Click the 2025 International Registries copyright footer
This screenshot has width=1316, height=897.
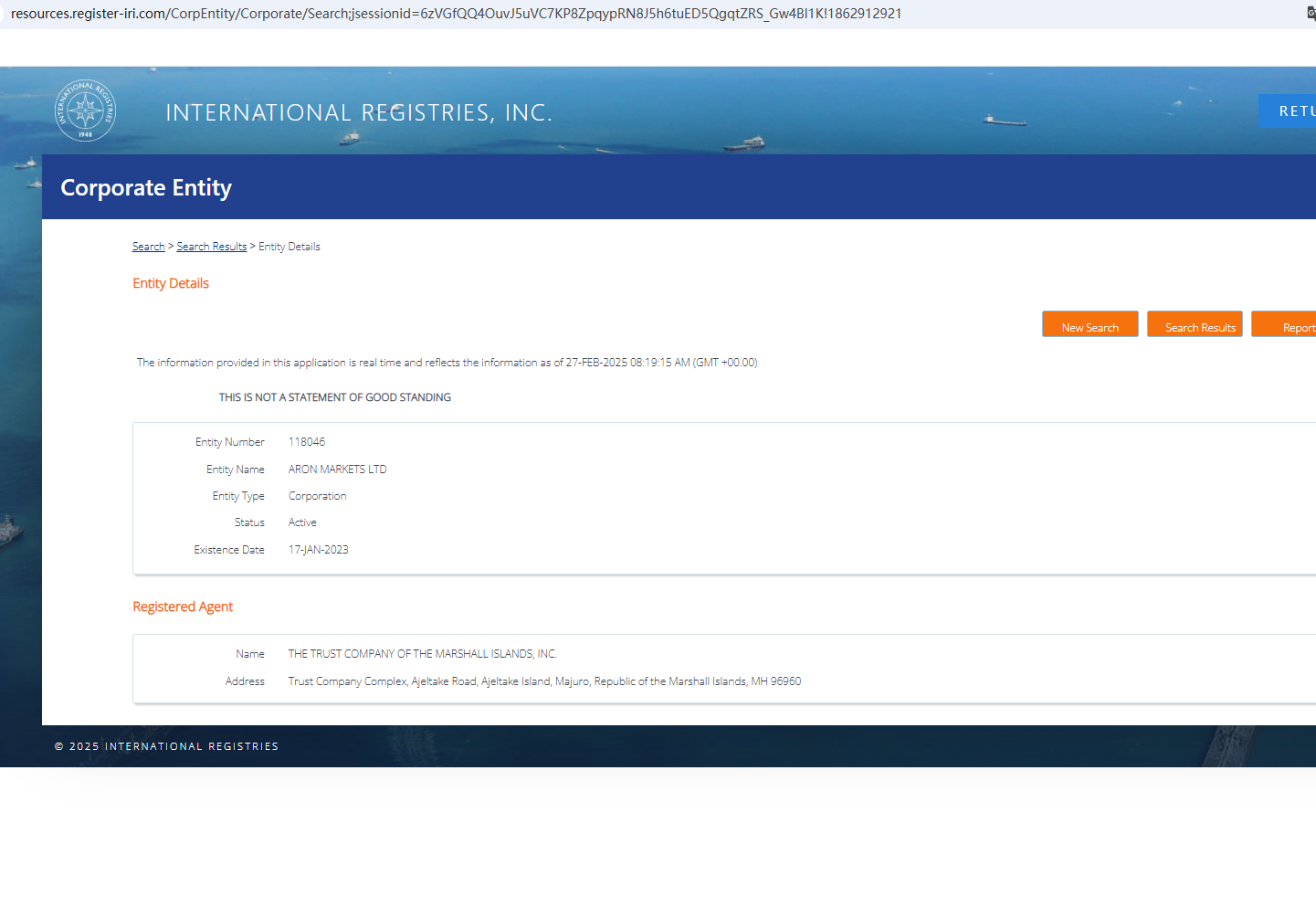point(166,746)
